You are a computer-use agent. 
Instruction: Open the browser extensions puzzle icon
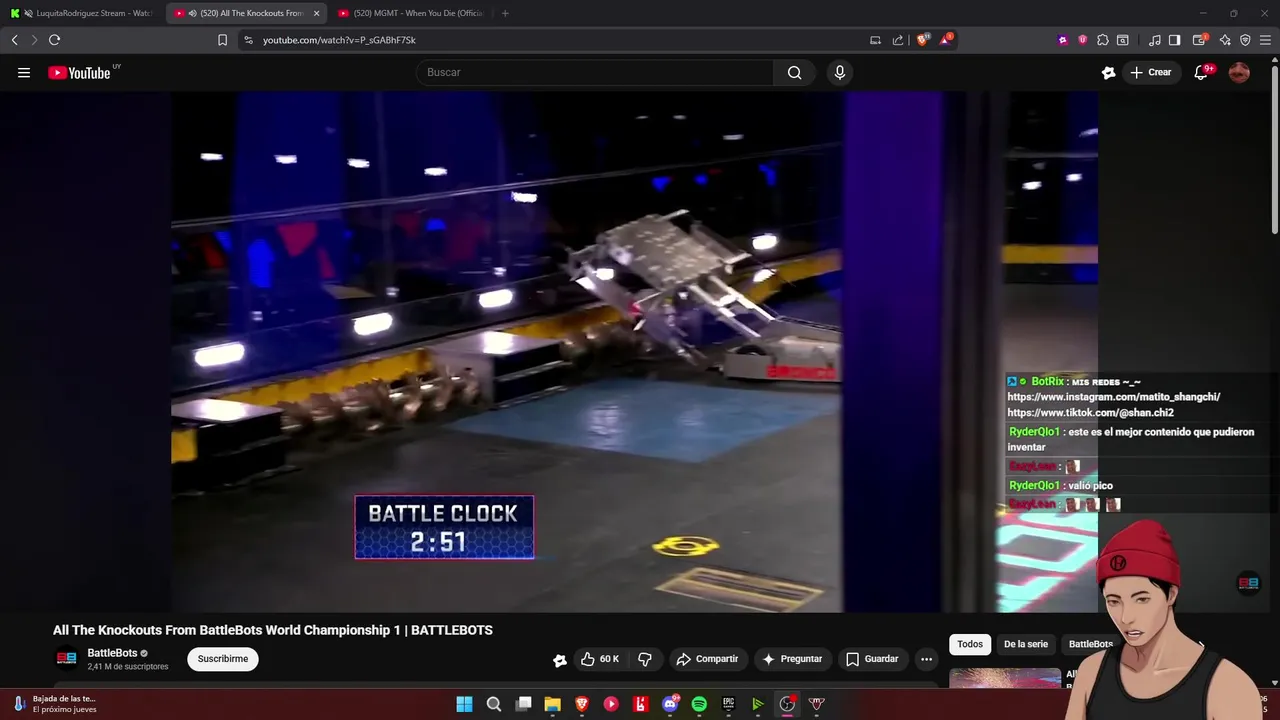pos(1102,40)
